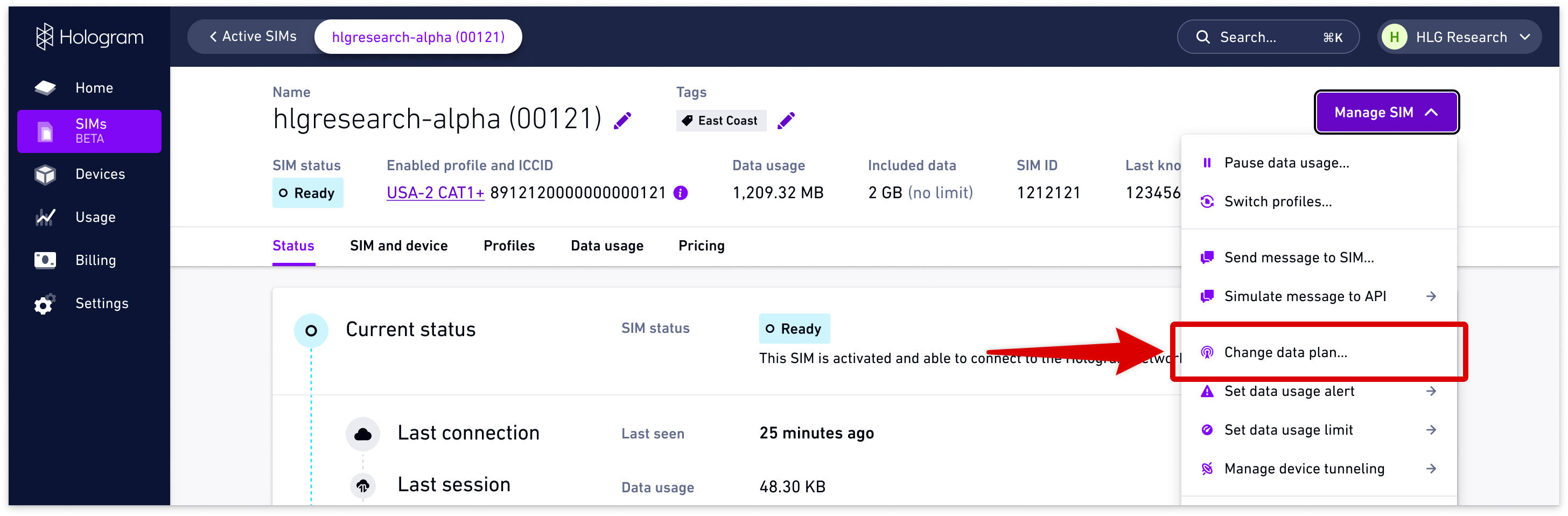Click the Current status circle icon
Screen dimensions: 1568x516
pos(311,331)
